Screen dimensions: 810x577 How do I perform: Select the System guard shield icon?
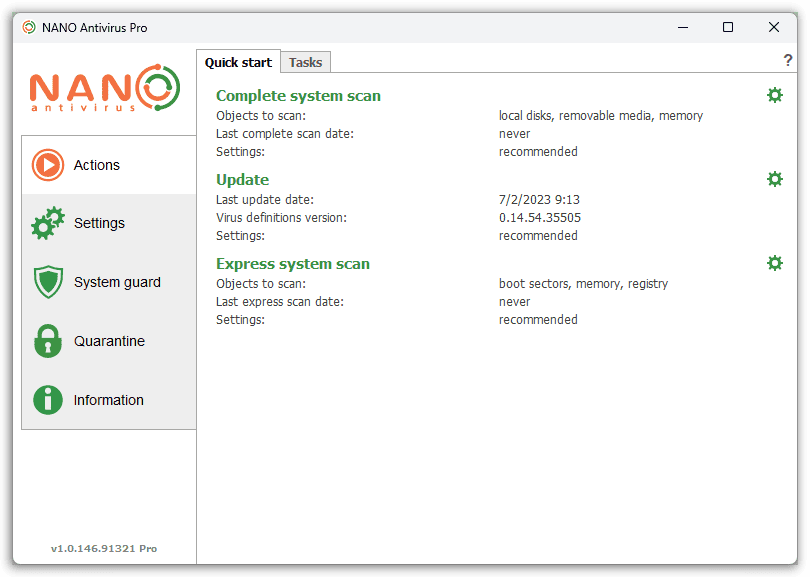[x=48, y=282]
